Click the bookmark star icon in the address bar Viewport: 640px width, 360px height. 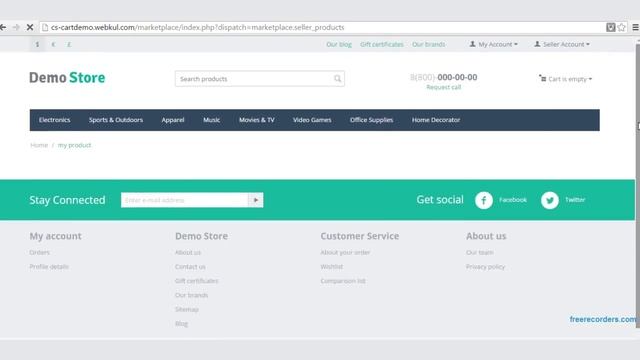621,27
